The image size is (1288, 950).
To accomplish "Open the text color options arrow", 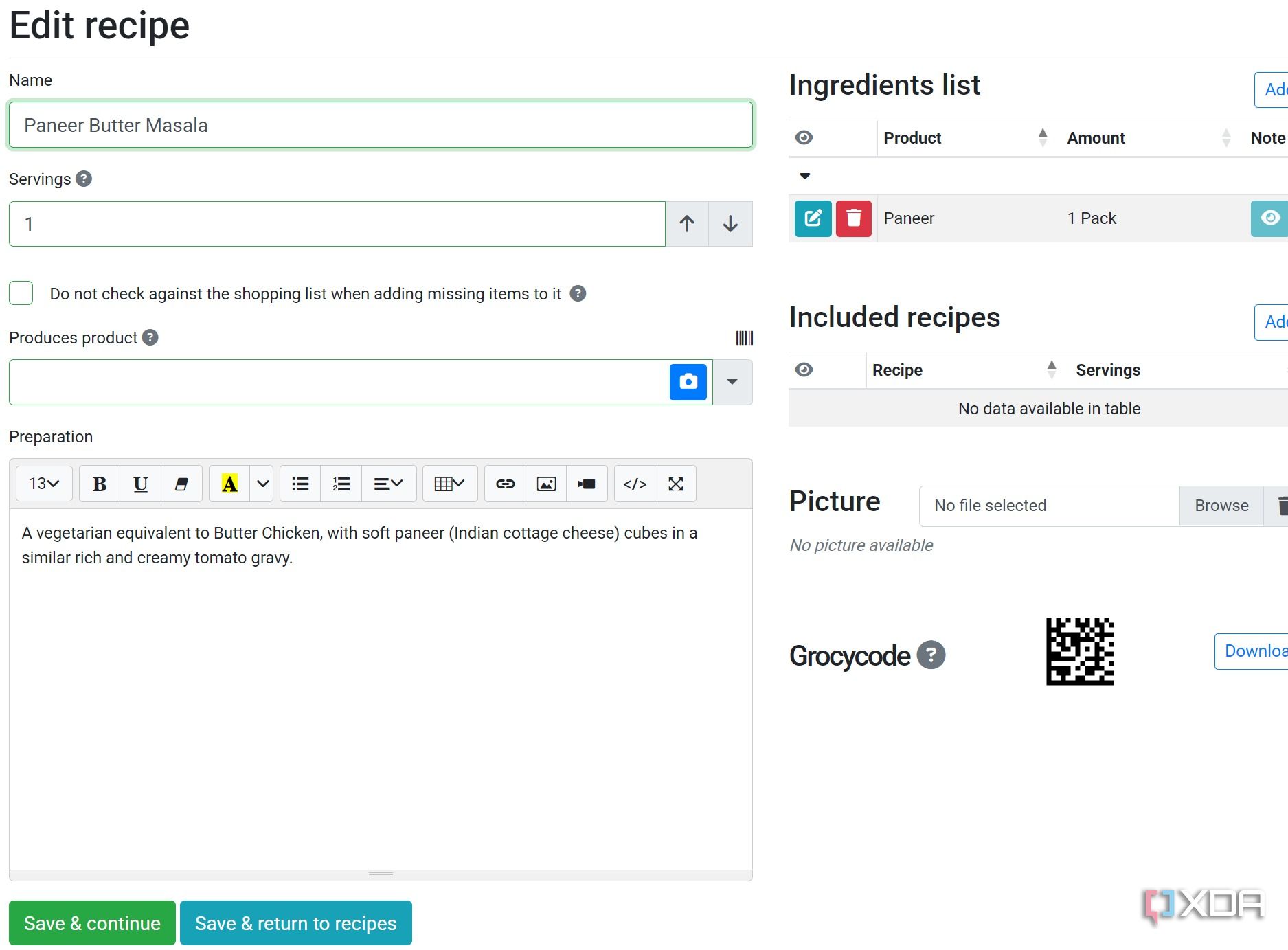I will [262, 484].
